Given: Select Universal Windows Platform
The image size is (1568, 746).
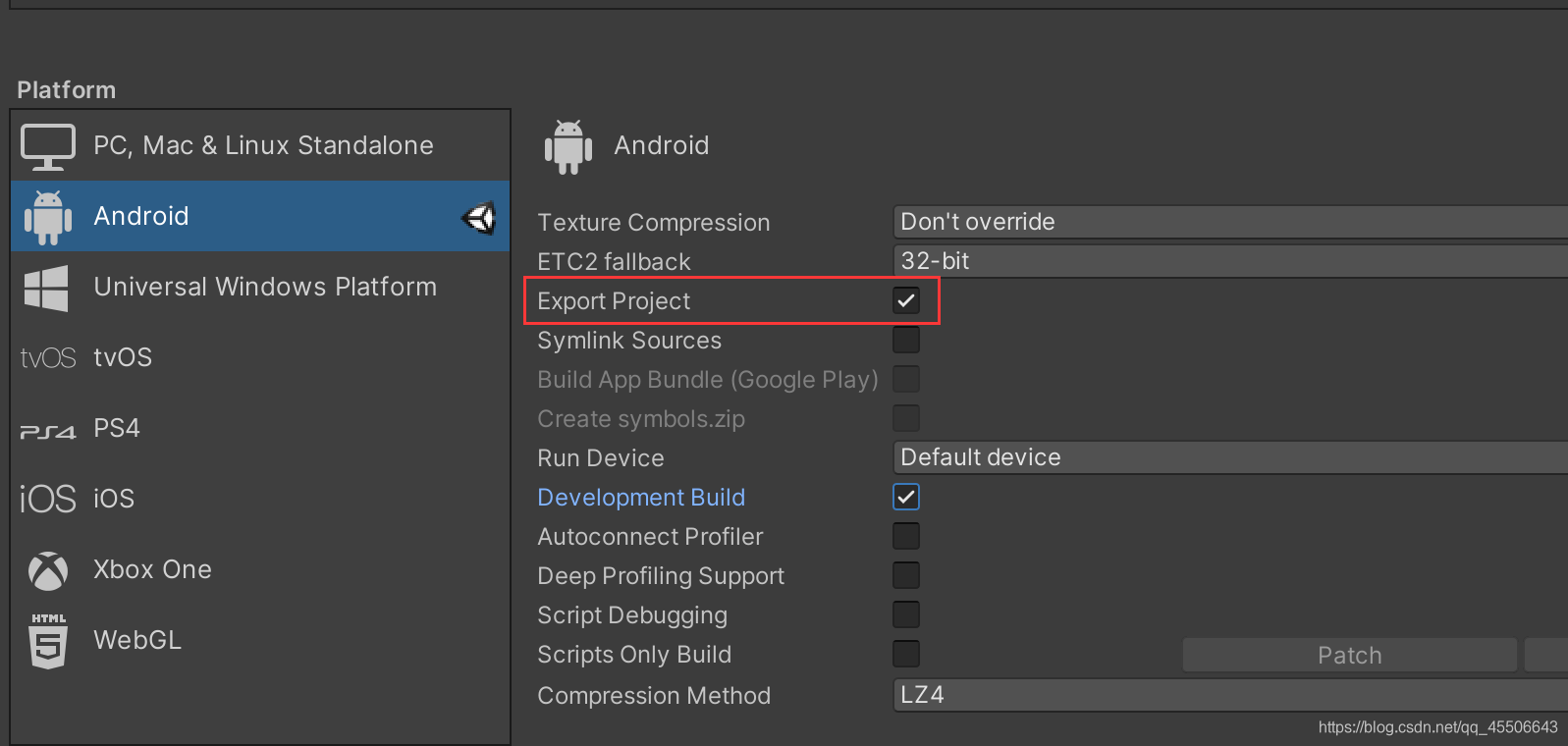Looking at the screenshot, I should pos(260,287).
